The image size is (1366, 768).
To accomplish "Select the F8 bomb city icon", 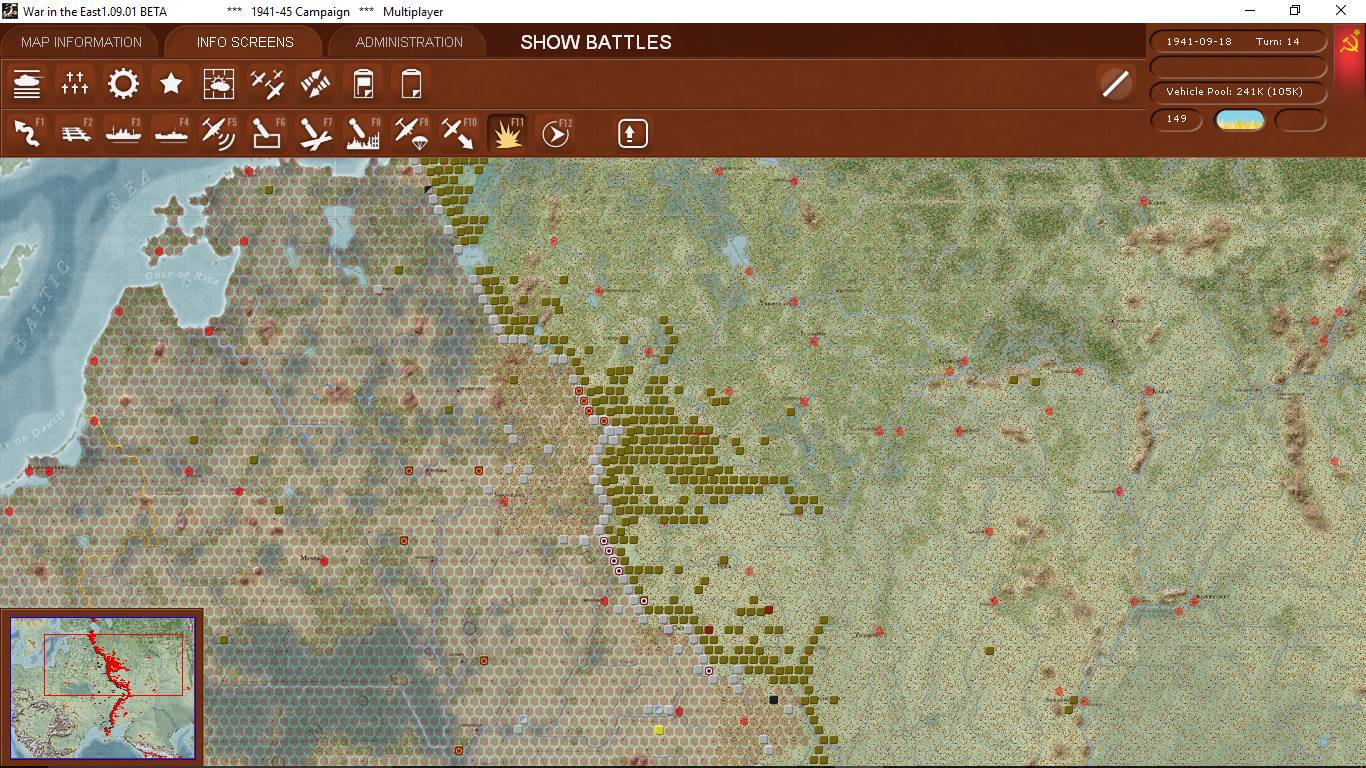I will tap(363, 132).
